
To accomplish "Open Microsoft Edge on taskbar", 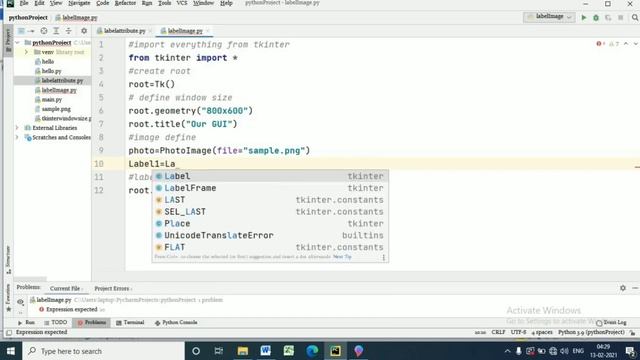I will pos(312,351).
